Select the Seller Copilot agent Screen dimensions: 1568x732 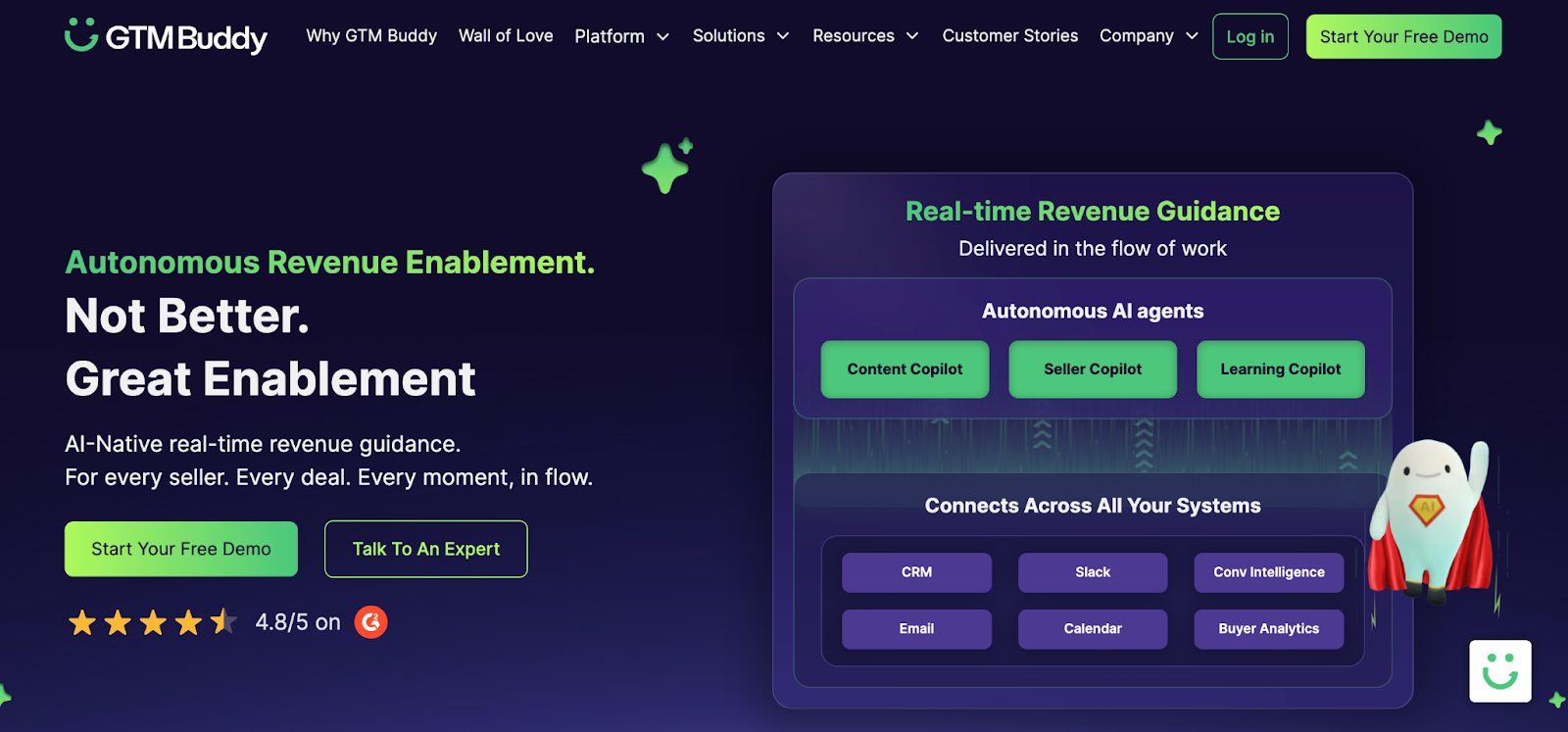[1093, 369]
